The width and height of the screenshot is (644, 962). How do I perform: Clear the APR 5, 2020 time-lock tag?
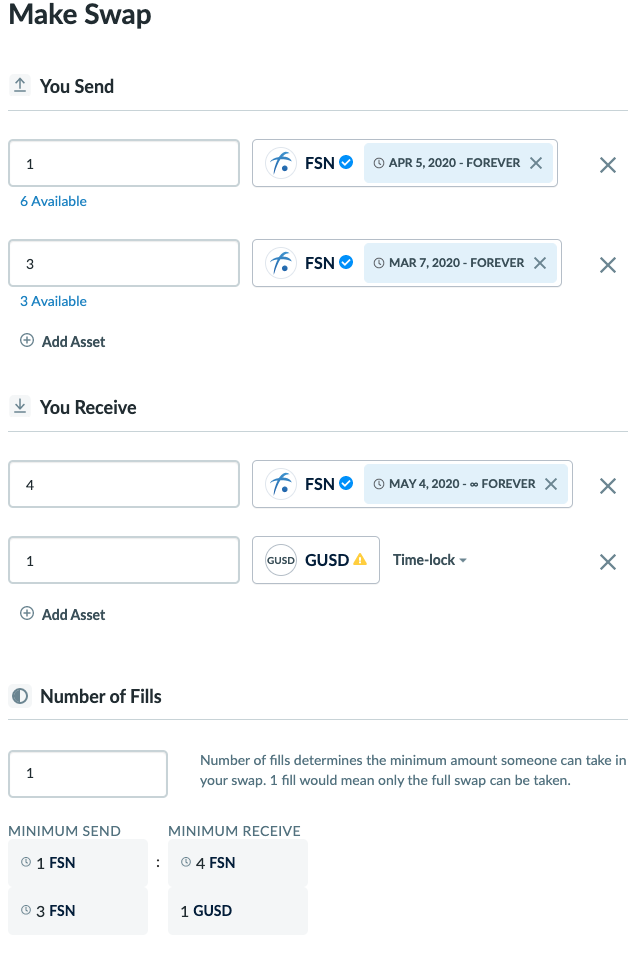(x=536, y=163)
